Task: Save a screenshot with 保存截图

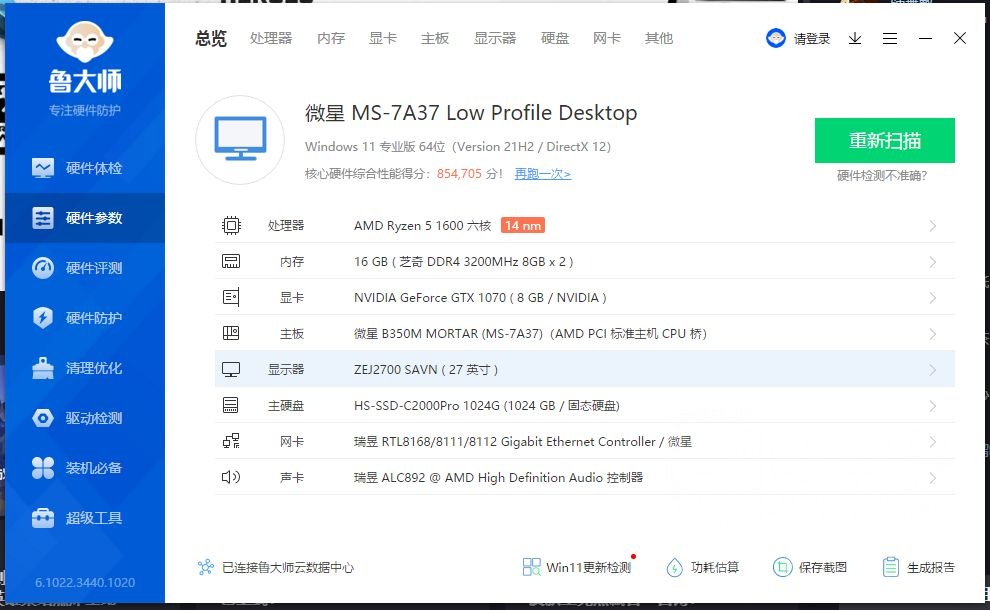Action: point(810,566)
